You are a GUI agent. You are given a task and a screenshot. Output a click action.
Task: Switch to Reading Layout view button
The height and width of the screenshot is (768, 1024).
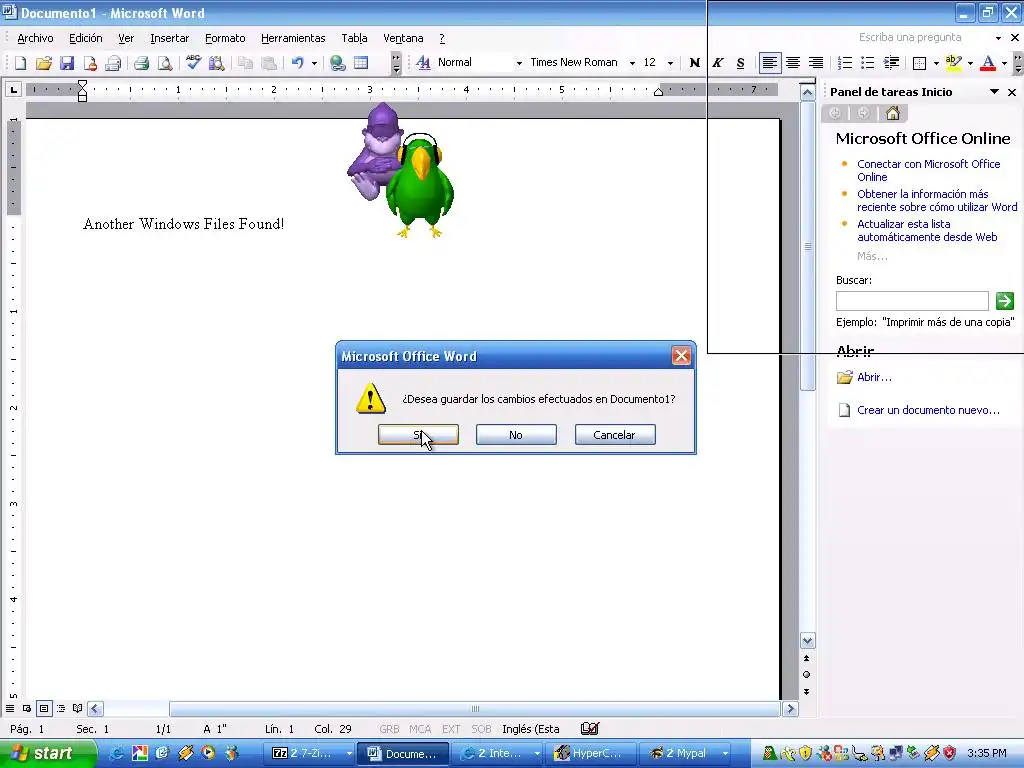(x=78, y=709)
